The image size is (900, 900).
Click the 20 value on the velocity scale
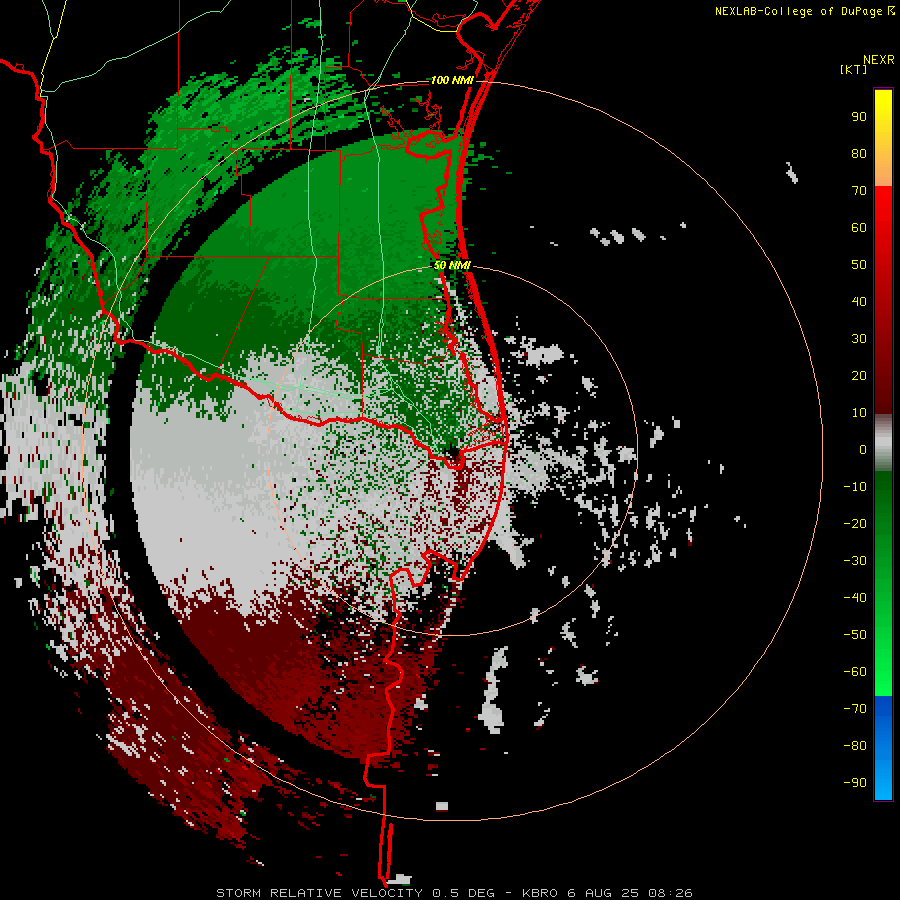coord(859,375)
